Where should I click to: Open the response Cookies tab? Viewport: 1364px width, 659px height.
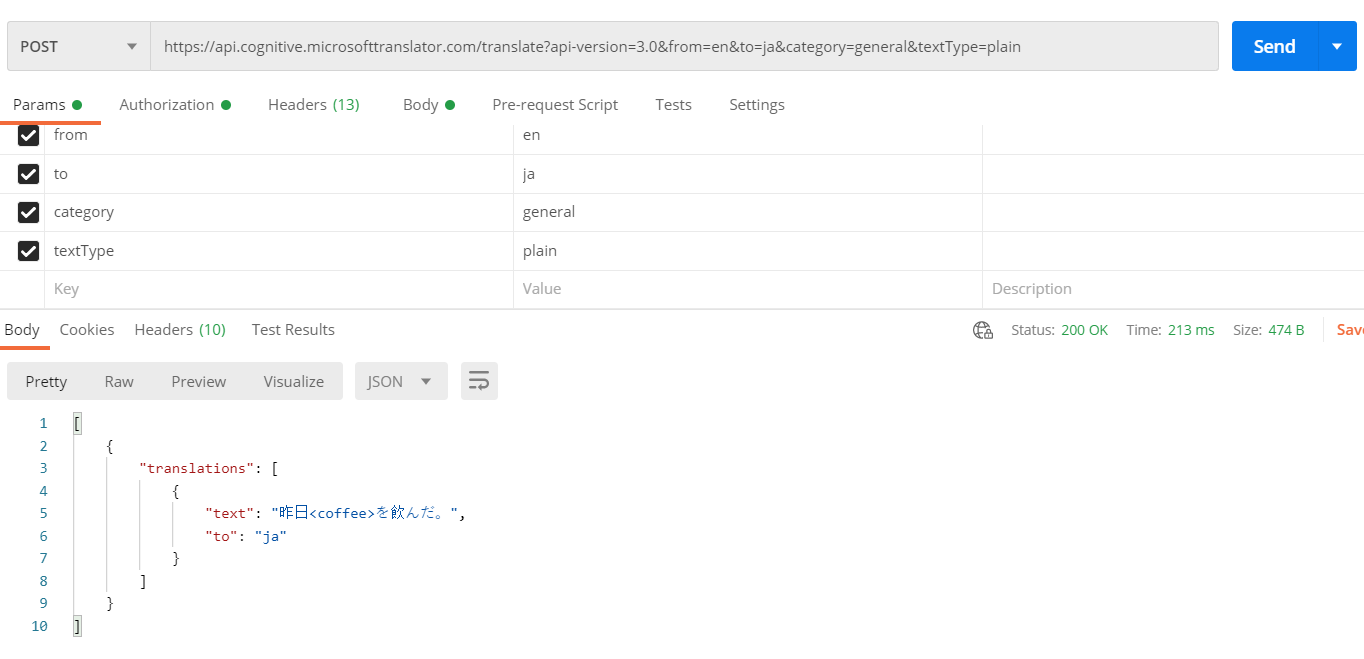[87, 330]
